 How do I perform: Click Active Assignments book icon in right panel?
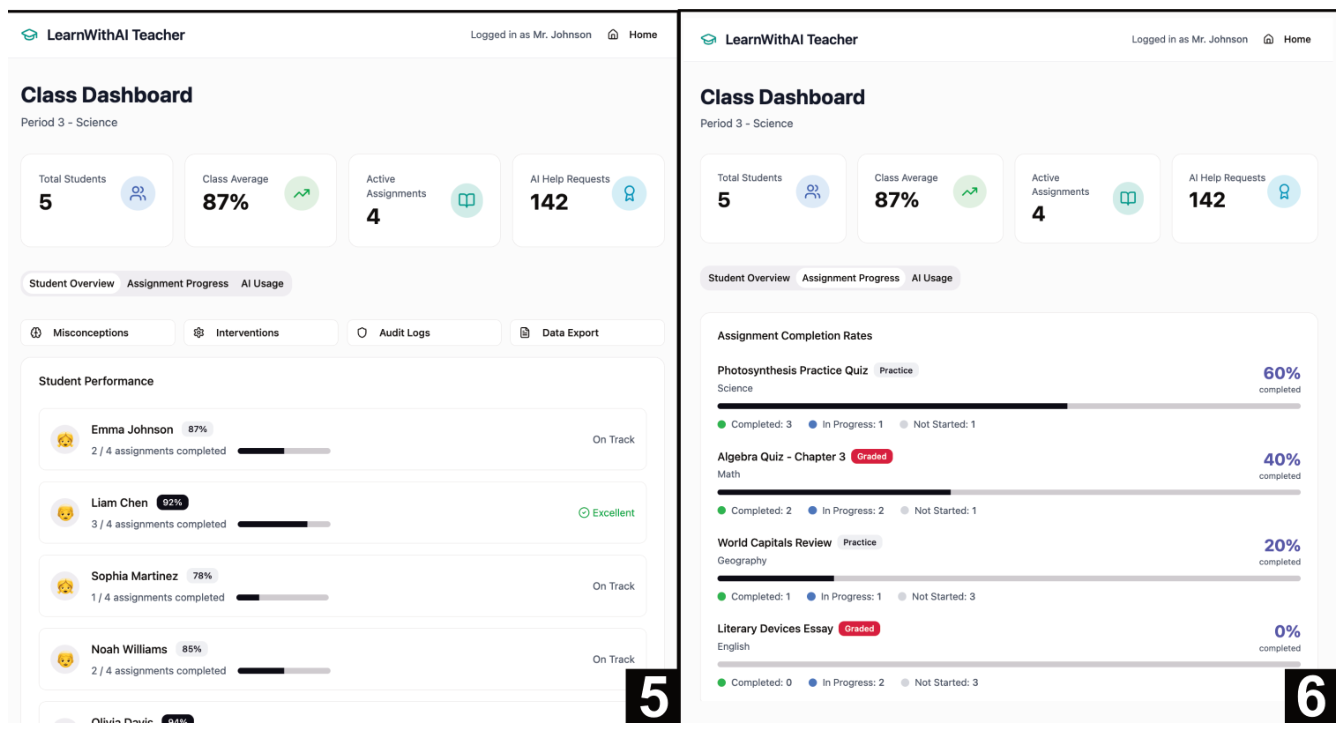tap(1128, 198)
